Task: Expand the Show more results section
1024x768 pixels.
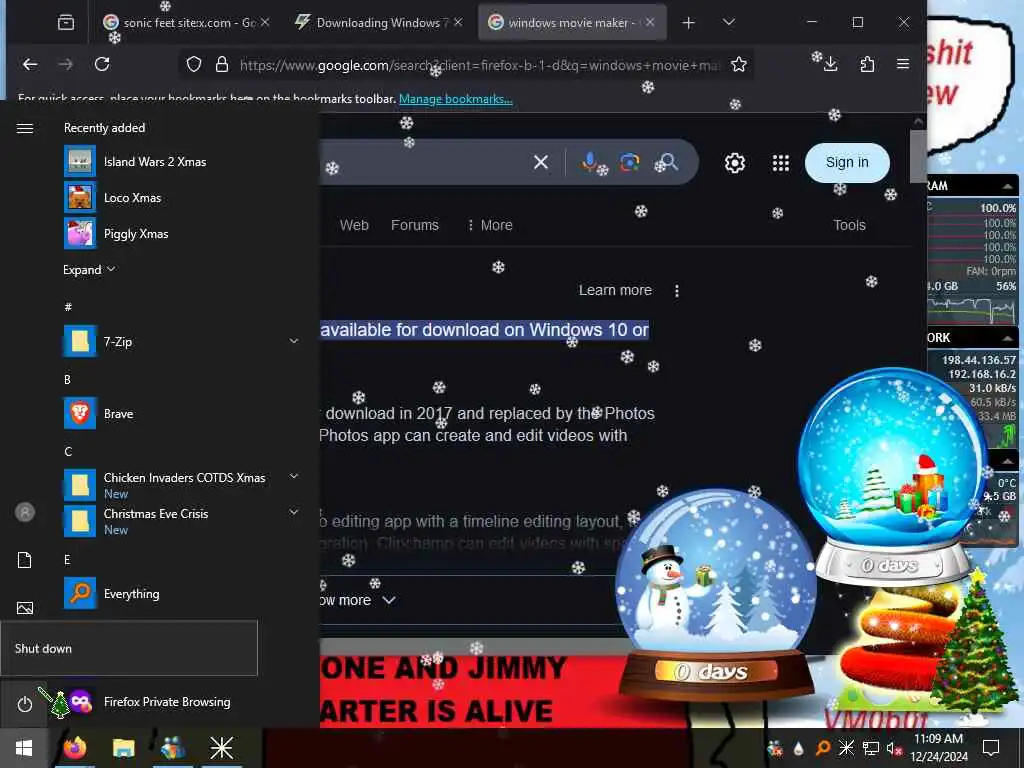Action: [358, 600]
